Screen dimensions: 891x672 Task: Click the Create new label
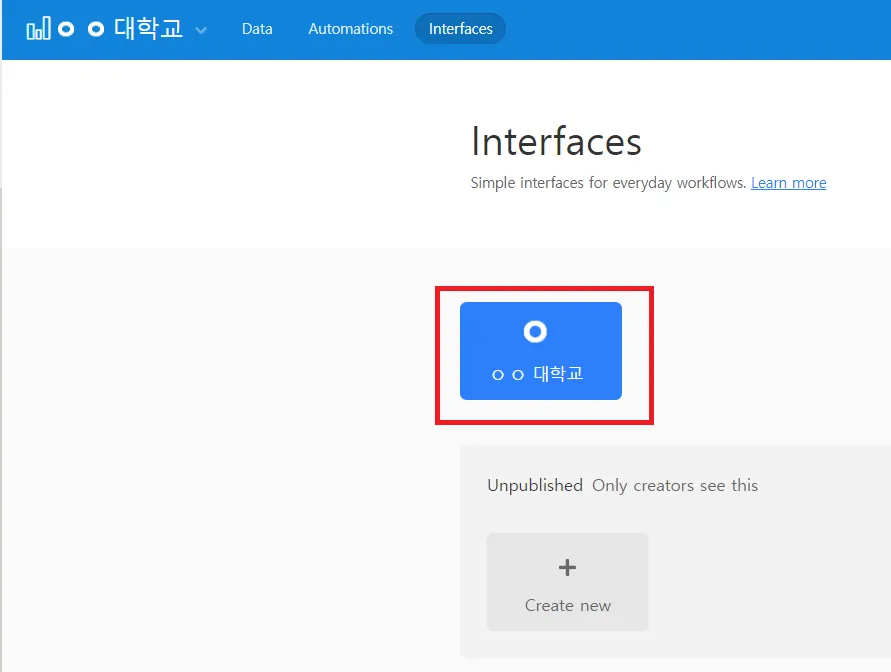pos(568,606)
